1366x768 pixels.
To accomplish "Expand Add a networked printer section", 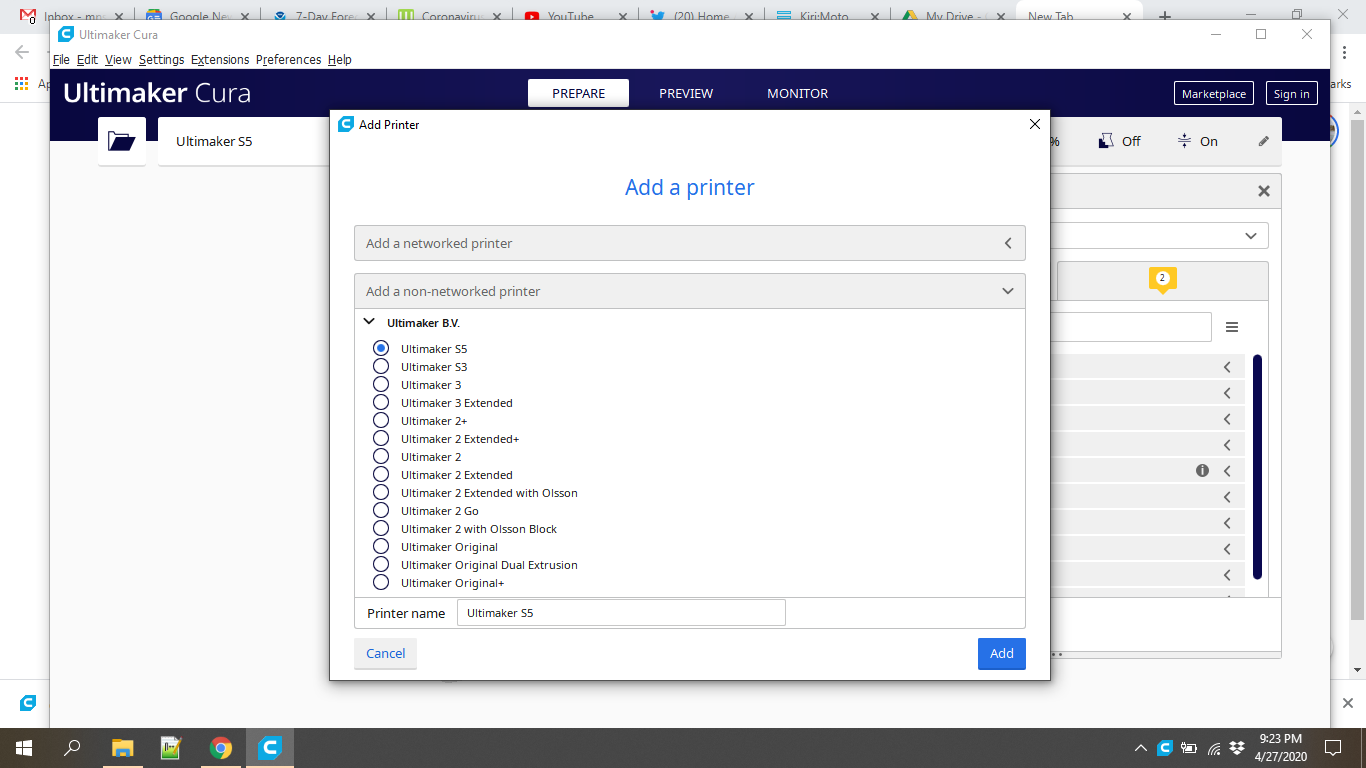I will click(x=689, y=243).
